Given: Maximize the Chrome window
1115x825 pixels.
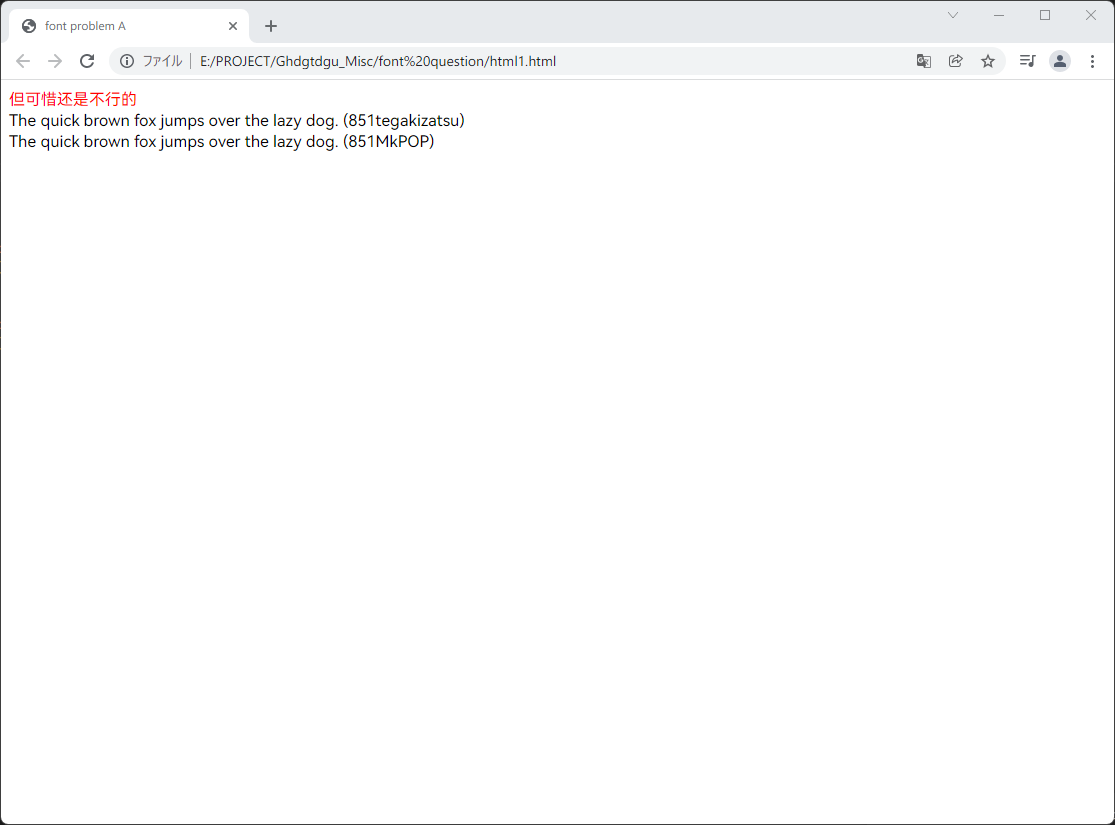Looking at the screenshot, I should tap(1045, 15).
